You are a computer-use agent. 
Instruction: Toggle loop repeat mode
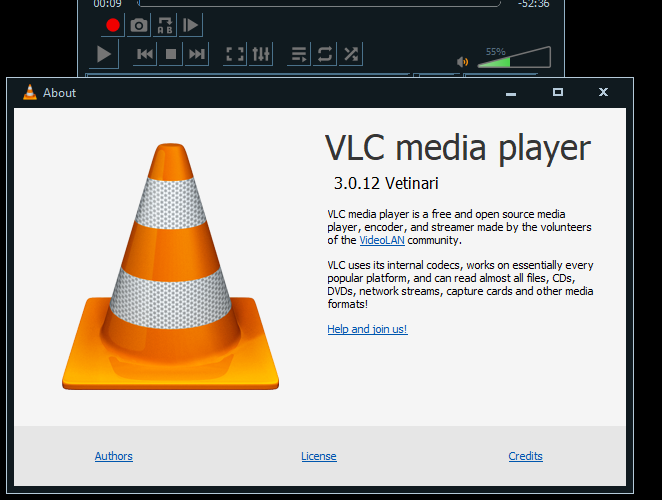tap(325, 54)
